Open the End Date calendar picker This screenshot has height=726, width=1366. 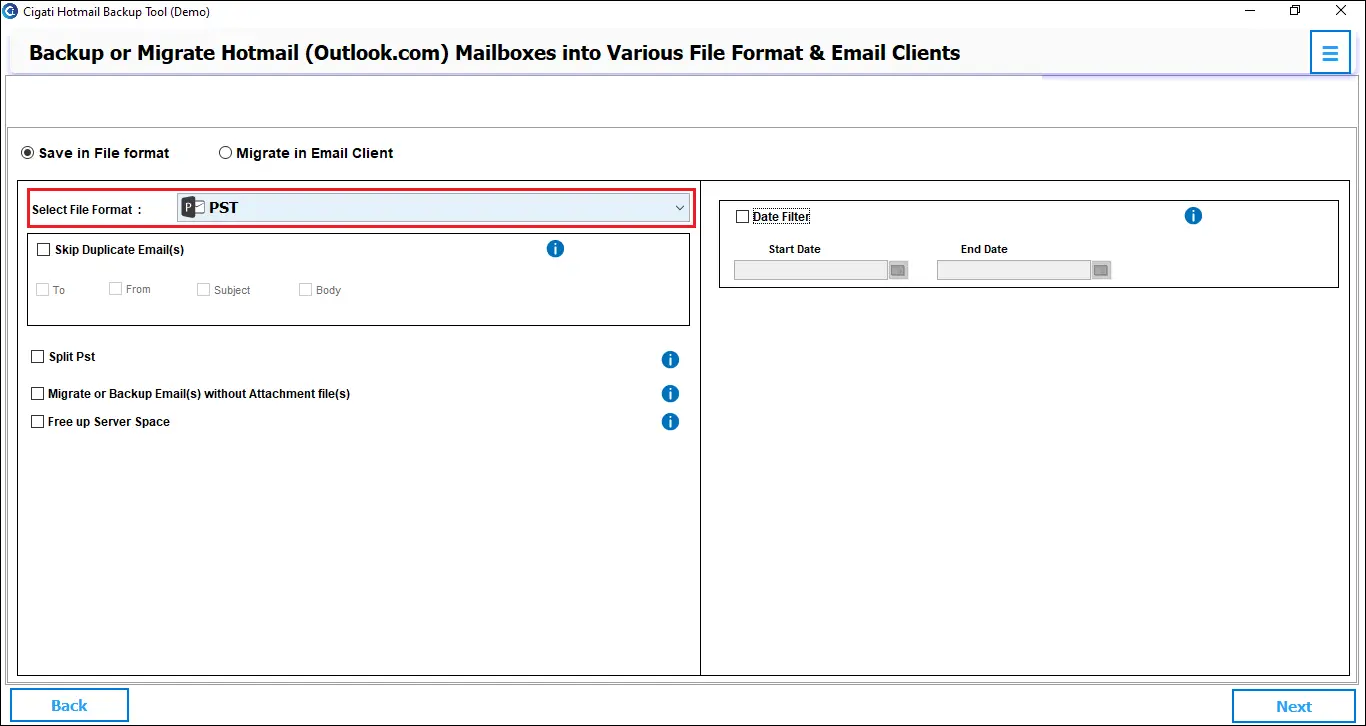point(1101,270)
